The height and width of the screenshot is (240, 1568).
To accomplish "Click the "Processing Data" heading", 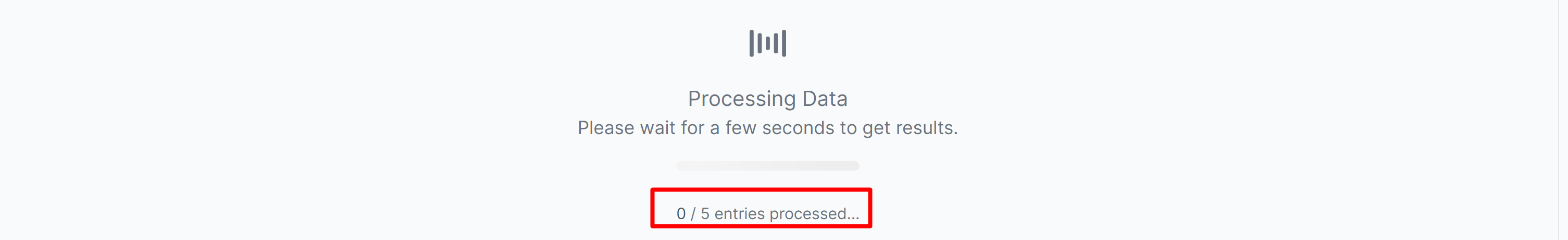I will point(767,99).
